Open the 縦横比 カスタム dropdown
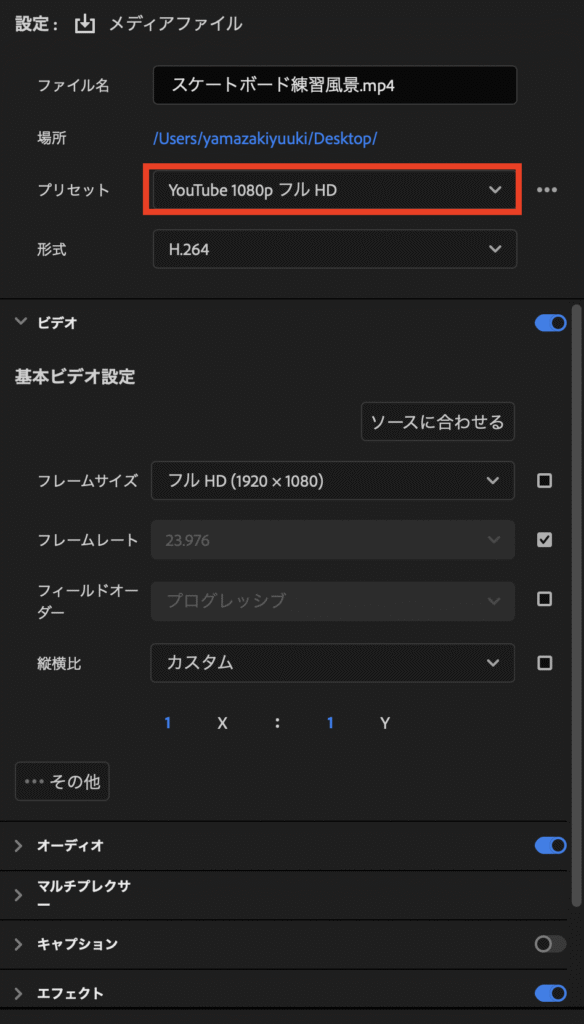The height and width of the screenshot is (1024, 584). [333, 663]
